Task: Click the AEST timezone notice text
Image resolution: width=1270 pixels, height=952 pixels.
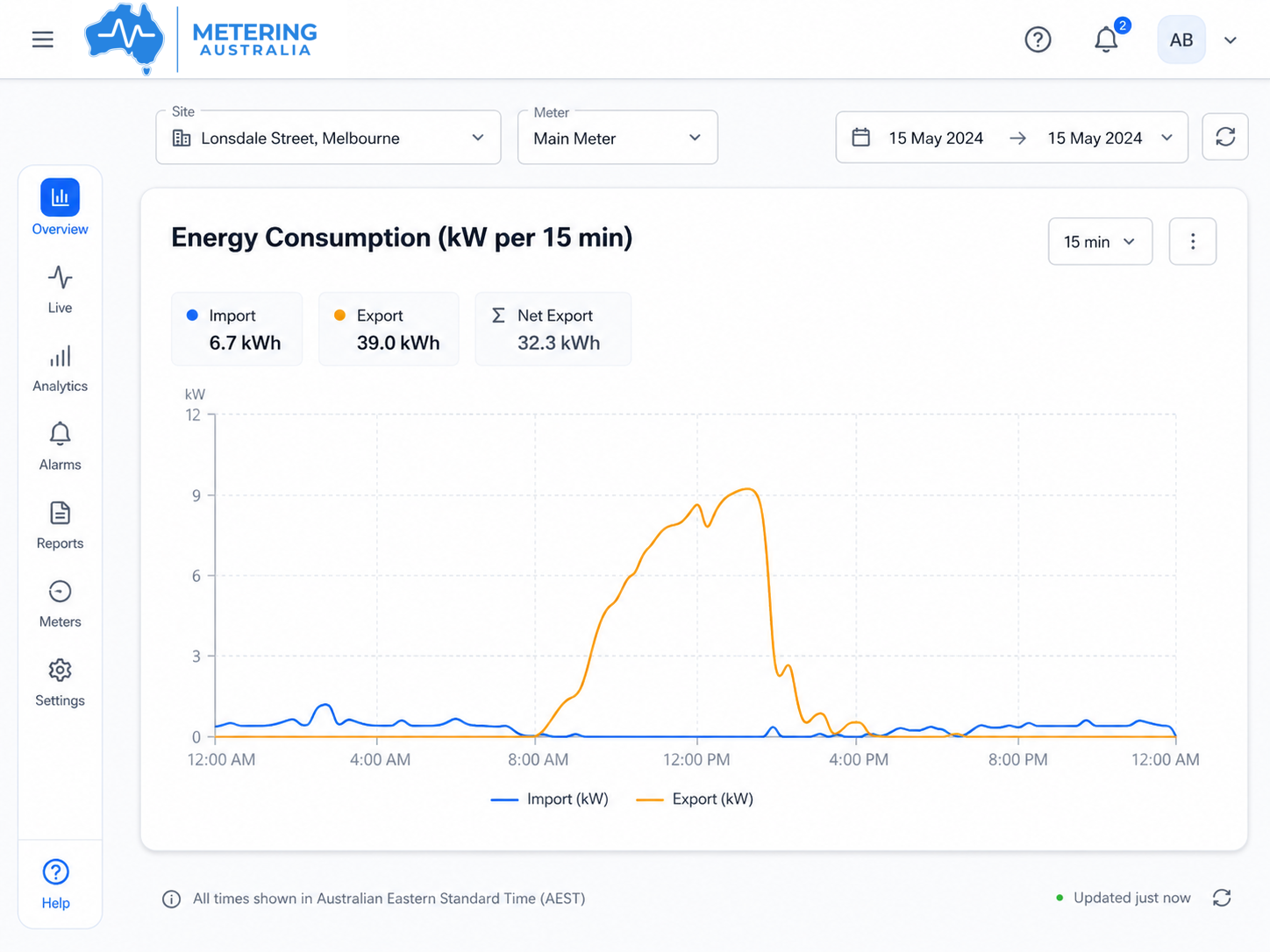Action: point(389,899)
